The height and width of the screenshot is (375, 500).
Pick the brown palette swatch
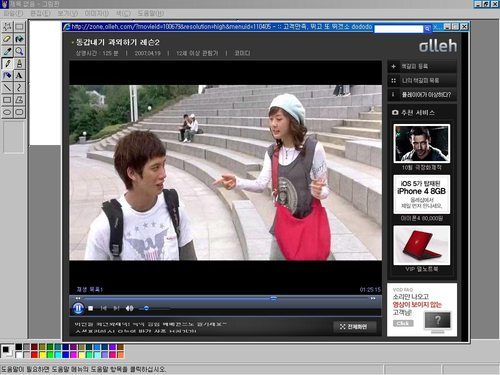click(x=121, y=347)
